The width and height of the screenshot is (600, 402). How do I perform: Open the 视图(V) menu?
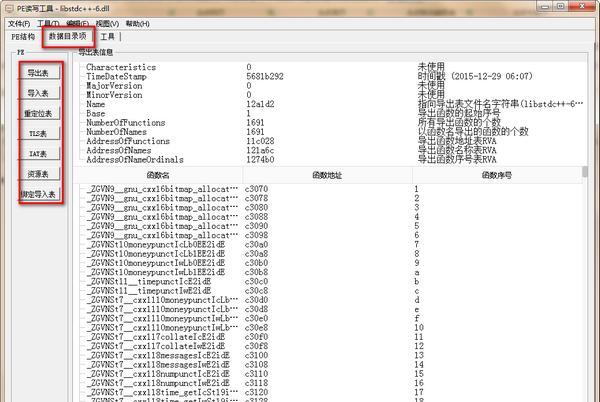tap(107, 24)
